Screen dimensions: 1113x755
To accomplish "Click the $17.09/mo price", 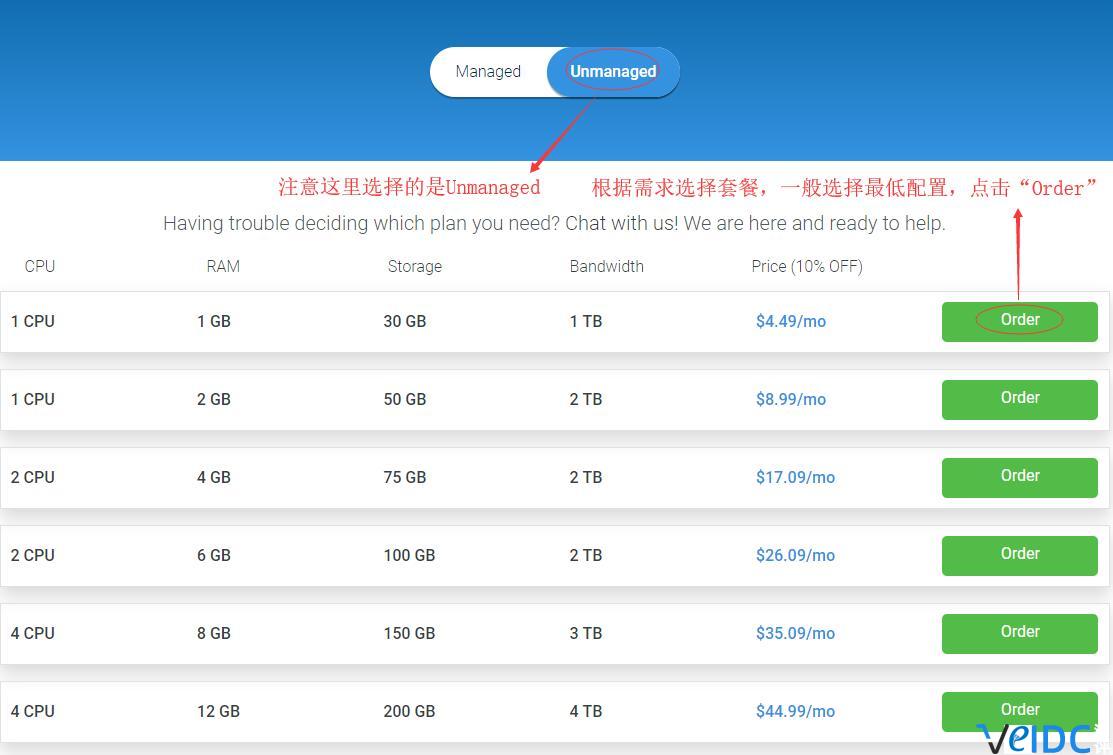I will click(x=795, y=478).
